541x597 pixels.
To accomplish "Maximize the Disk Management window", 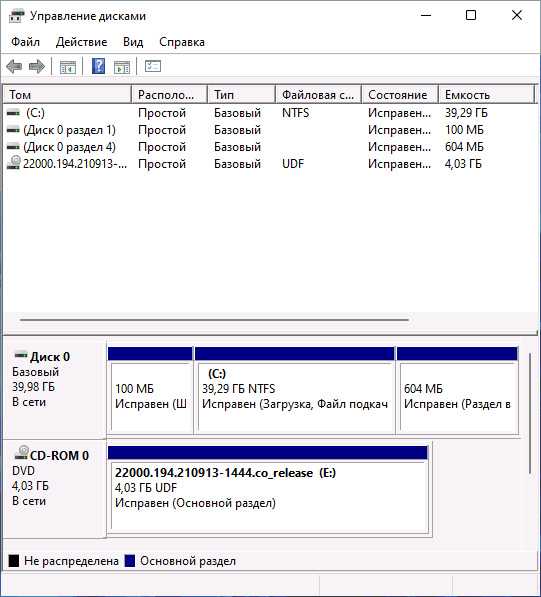I will coord(471,15).
